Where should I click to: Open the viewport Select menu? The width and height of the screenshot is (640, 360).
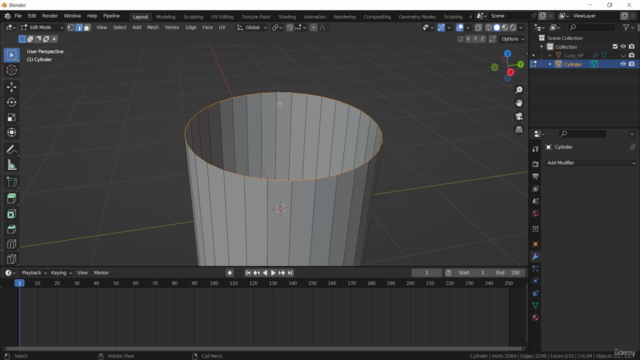120,27
